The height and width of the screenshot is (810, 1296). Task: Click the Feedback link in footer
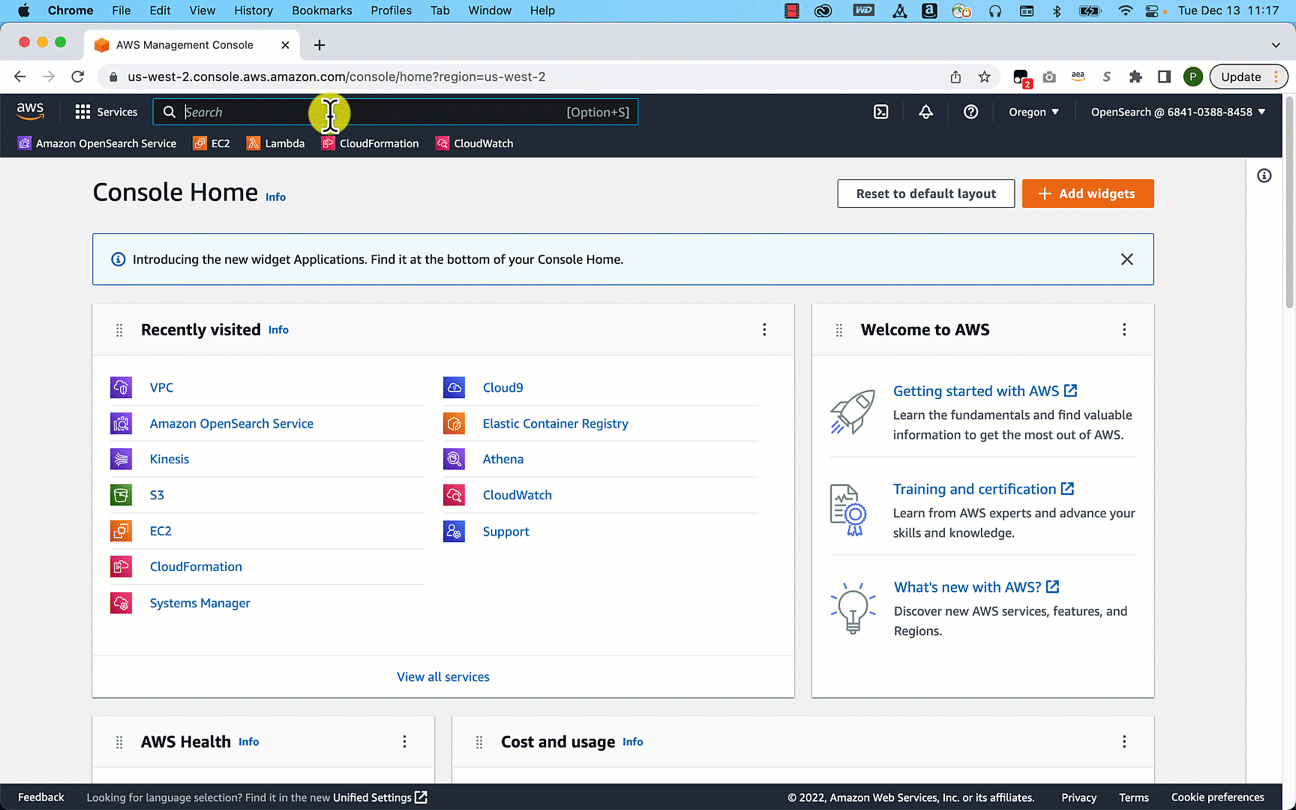[41, 797]
